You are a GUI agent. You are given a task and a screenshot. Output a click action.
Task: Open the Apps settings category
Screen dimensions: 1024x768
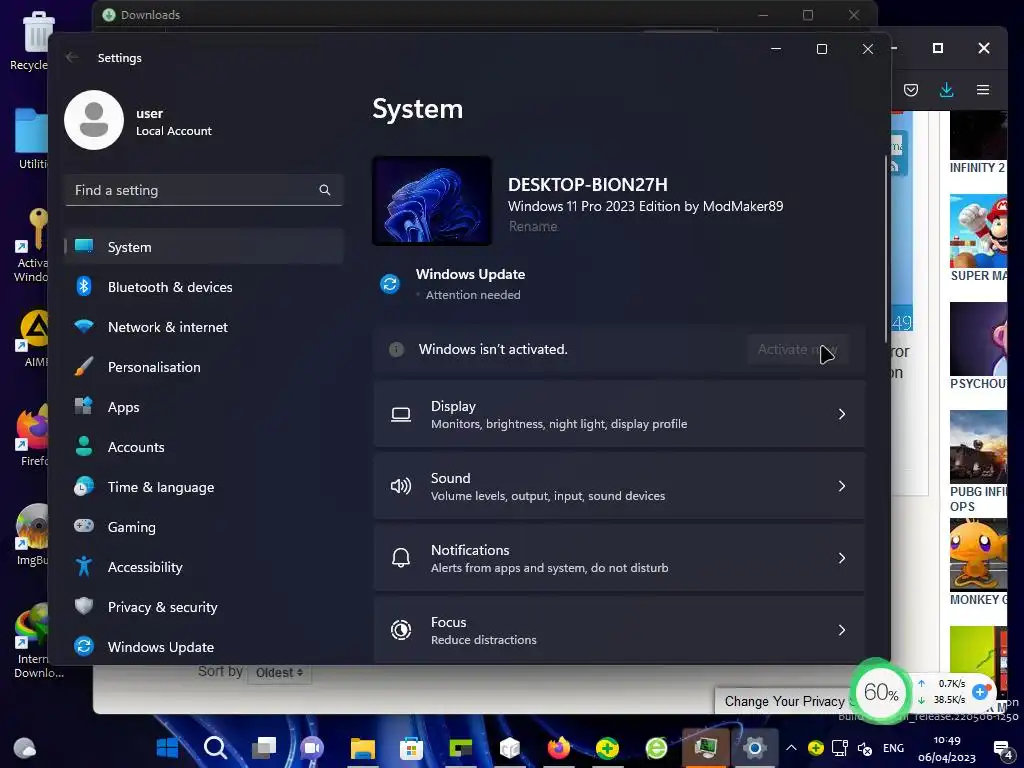204,407
